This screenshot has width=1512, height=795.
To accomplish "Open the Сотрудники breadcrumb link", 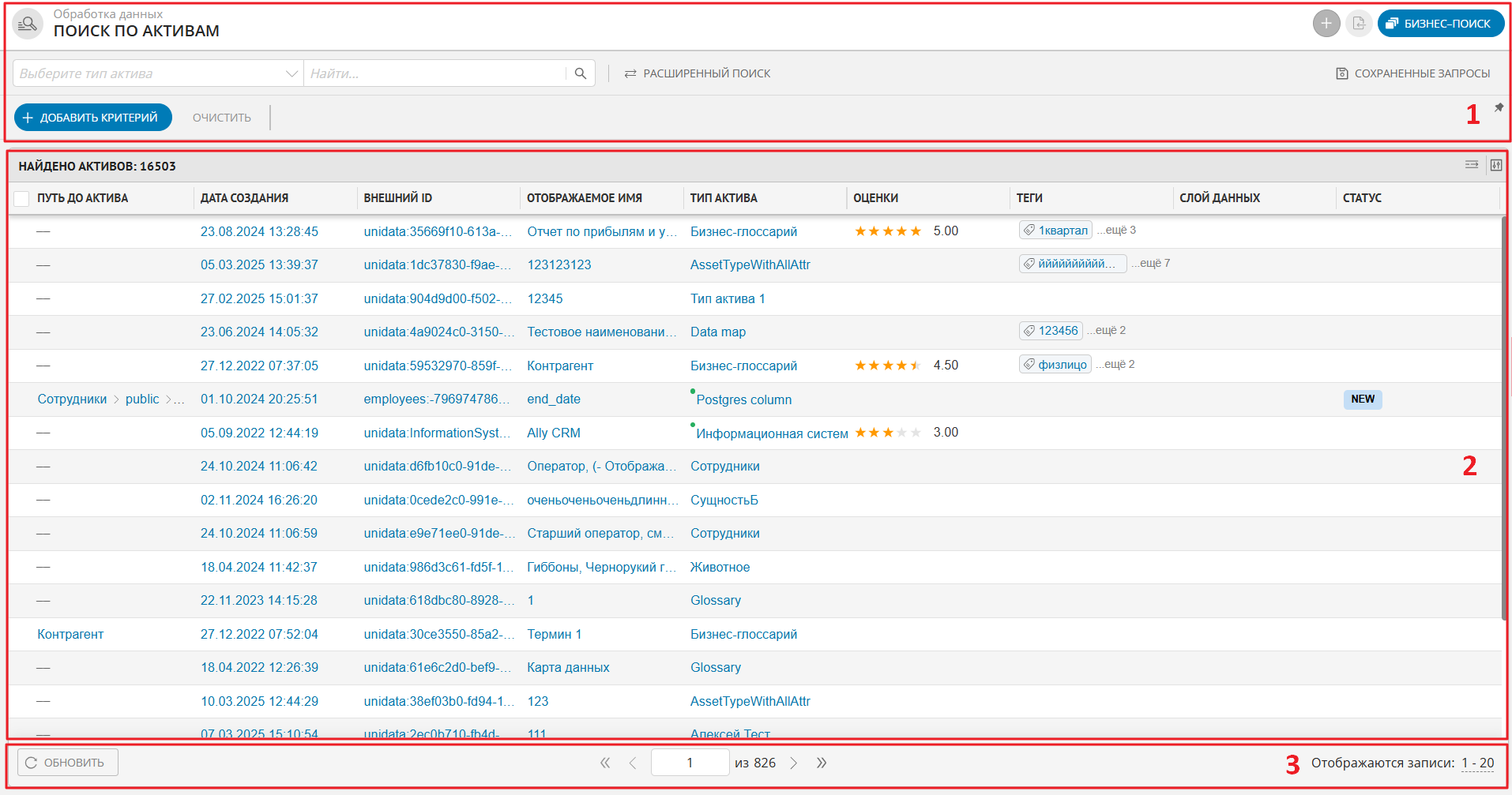I will click(x=71, y=399).
